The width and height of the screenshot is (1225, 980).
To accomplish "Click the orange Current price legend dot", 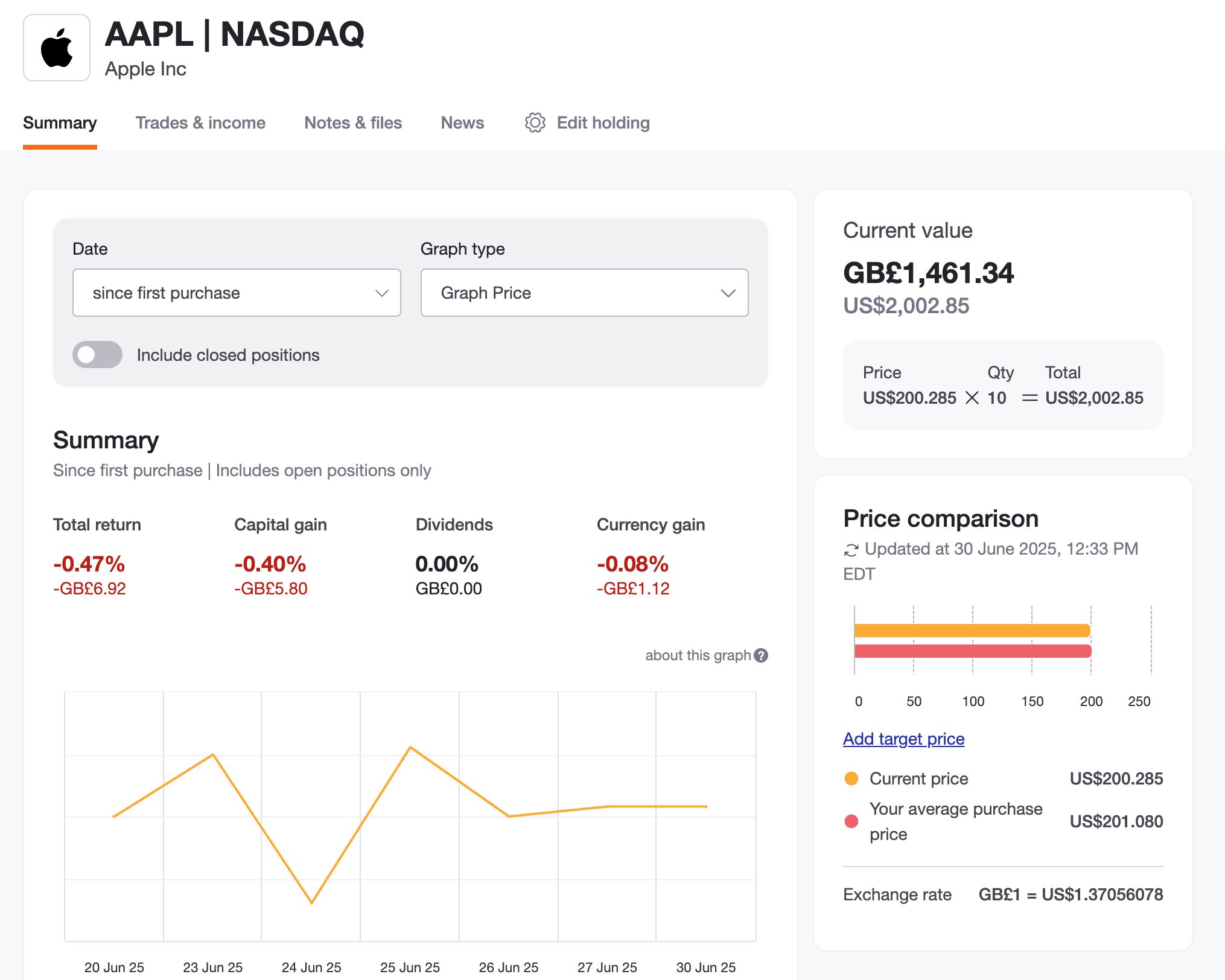I will pyautogui.click(x=851, y=778).
